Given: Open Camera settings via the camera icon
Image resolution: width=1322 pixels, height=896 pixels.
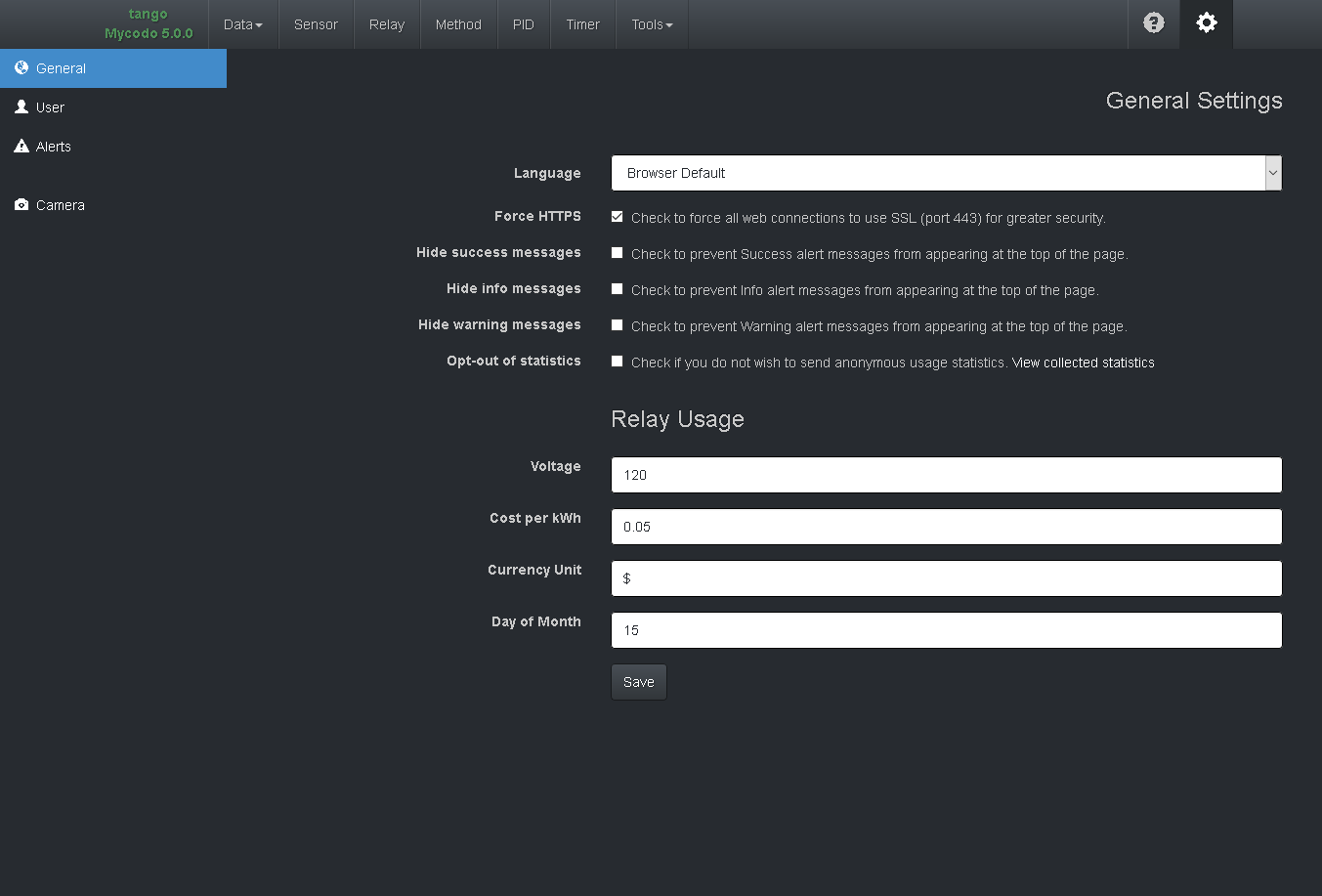Looking at the screenshot, I should pyautogui.click(x=21, y=204).
